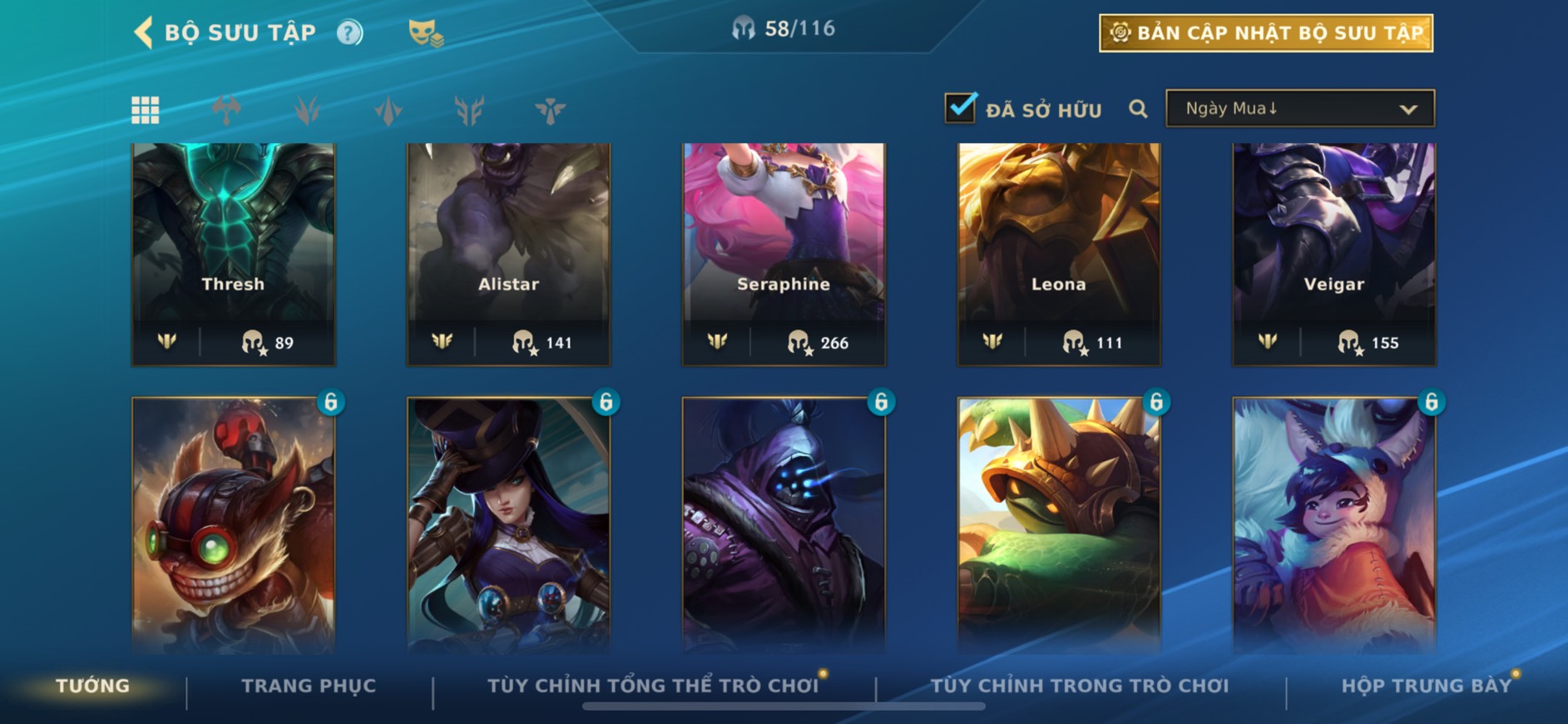1568x724 pixels.
Task: Open the Hộp Trưng Bày tab
Action: click(x=1426, y=686)
